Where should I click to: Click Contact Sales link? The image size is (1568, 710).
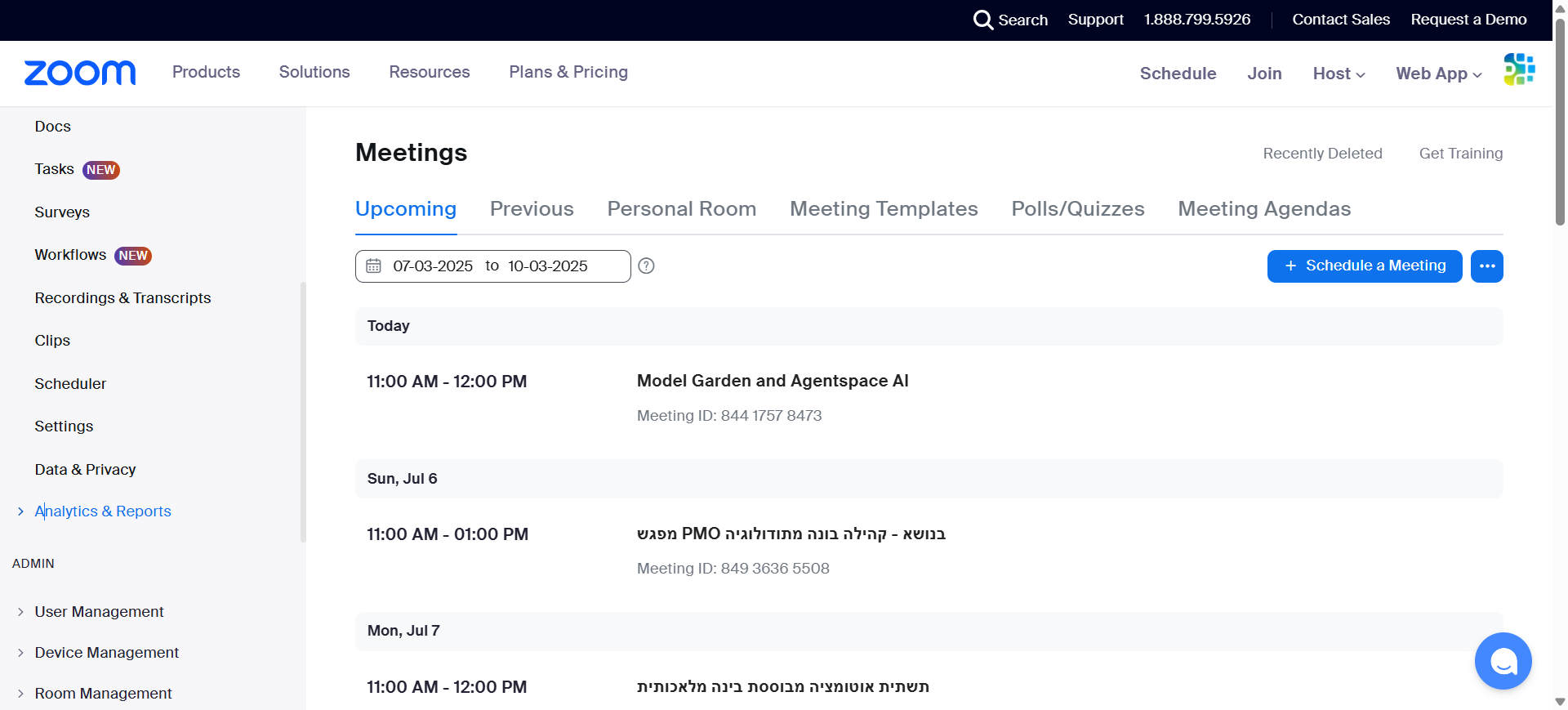tap(1341, 20)
